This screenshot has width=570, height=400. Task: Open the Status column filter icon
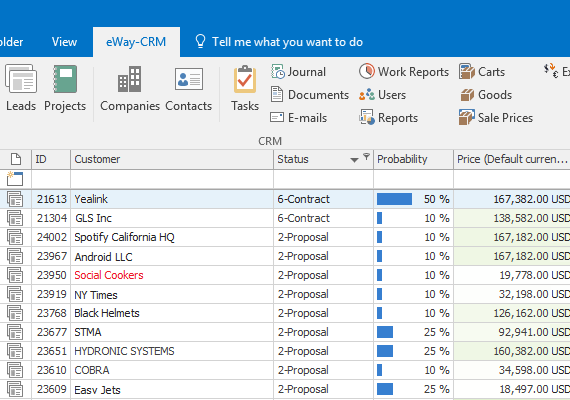point(366,156)
